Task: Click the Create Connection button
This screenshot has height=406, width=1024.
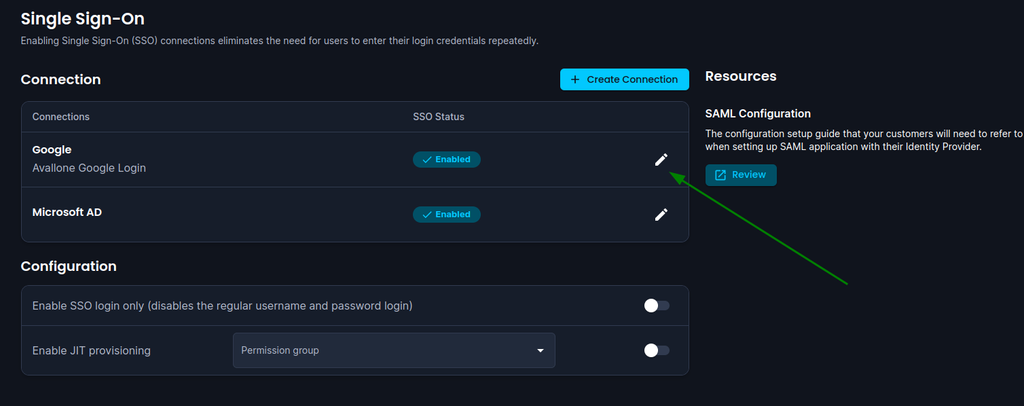Action: (x=624, y=80)
